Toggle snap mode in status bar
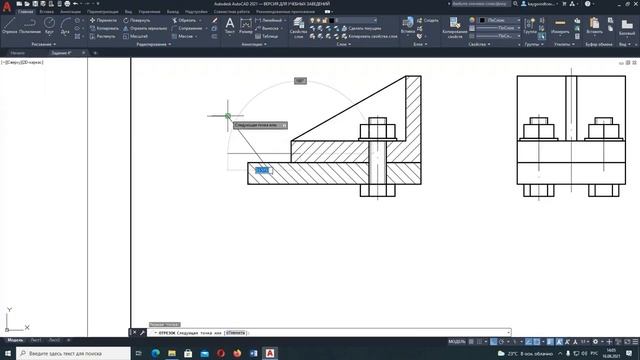Viewport: 640px width, 360px height. tap(479, 342)
